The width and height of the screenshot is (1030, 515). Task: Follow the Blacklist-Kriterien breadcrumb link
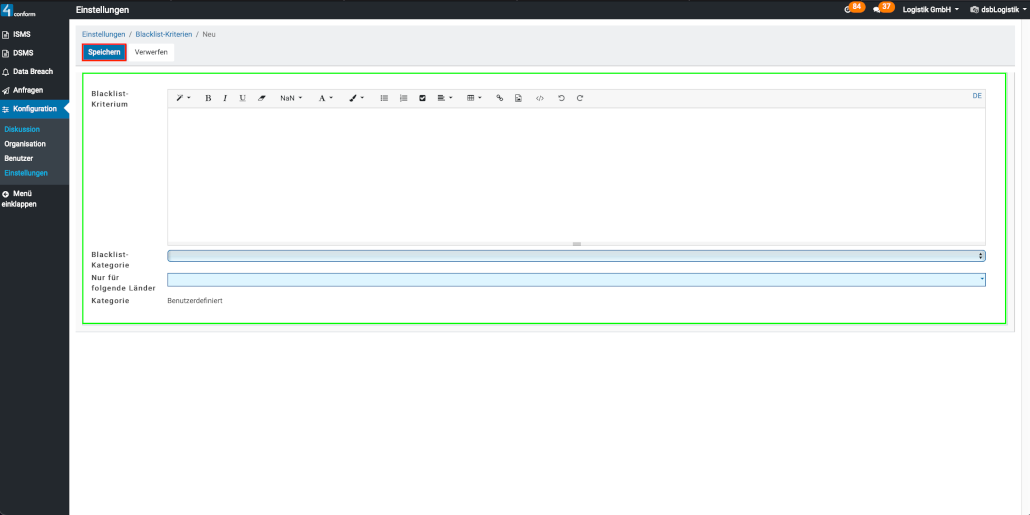[x=164, y=34]
